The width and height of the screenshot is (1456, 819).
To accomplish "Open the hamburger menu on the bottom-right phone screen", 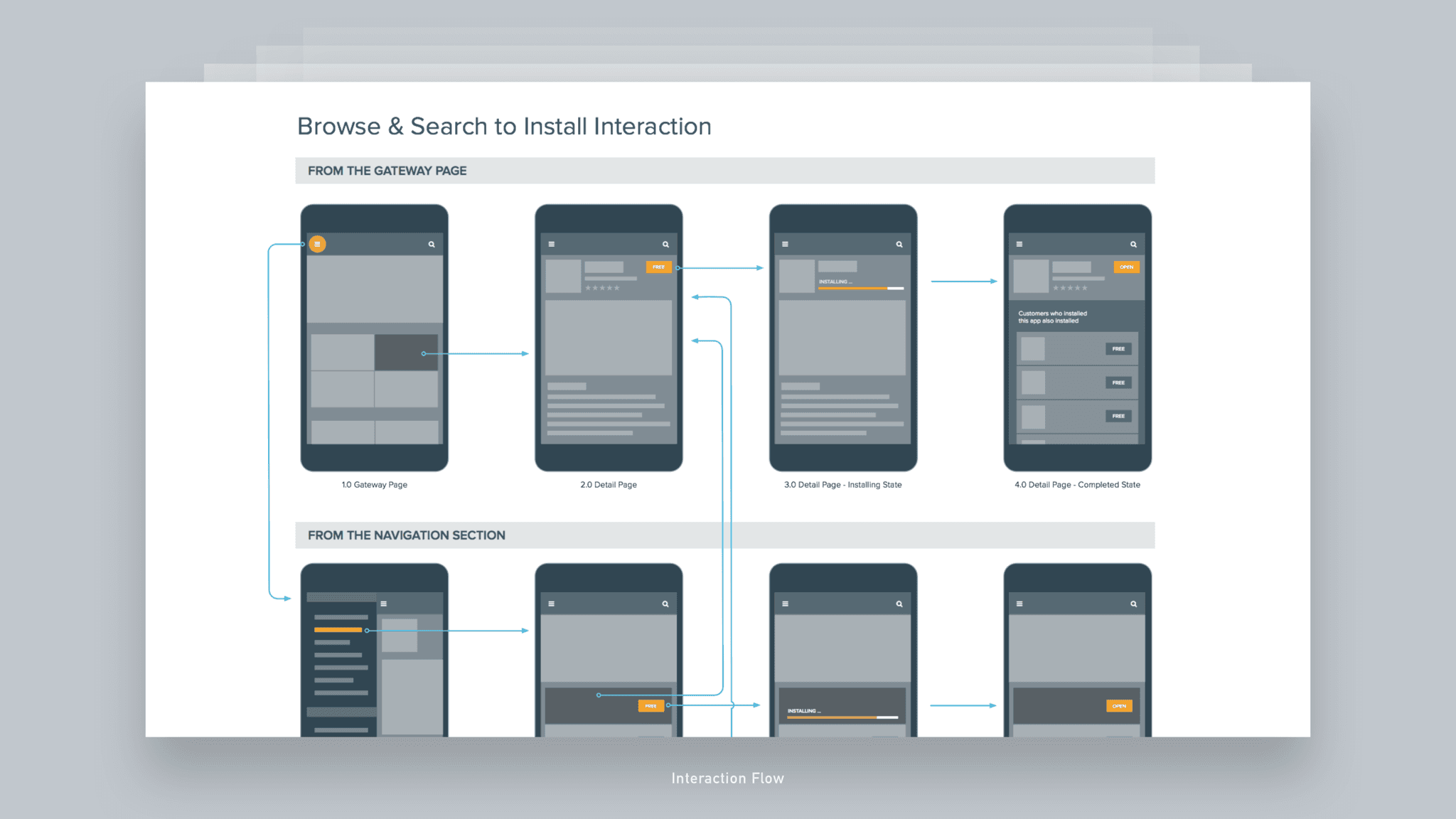I will tap(1019, 604).
